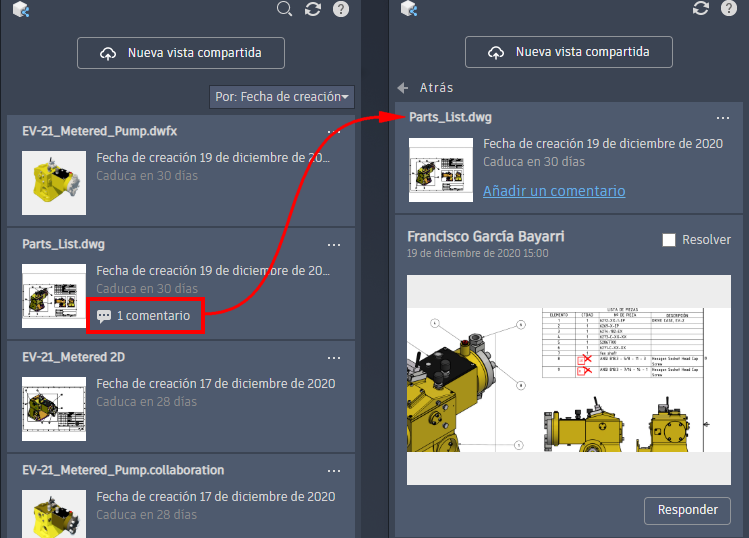Screen dimensions: 749x538
Task: Go back using the Atrás arrow
Action: coord(403,87)
